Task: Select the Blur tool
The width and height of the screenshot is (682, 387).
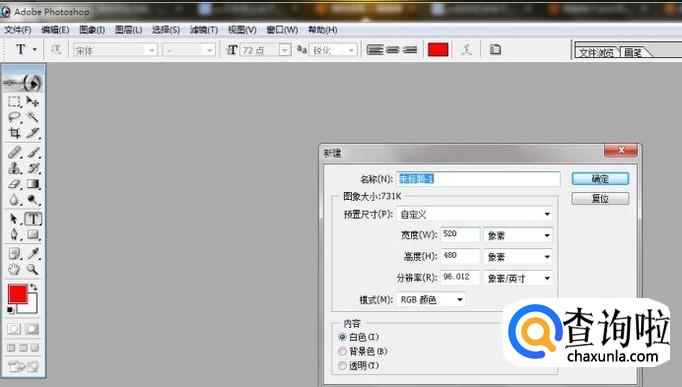Action: point(14,200)
